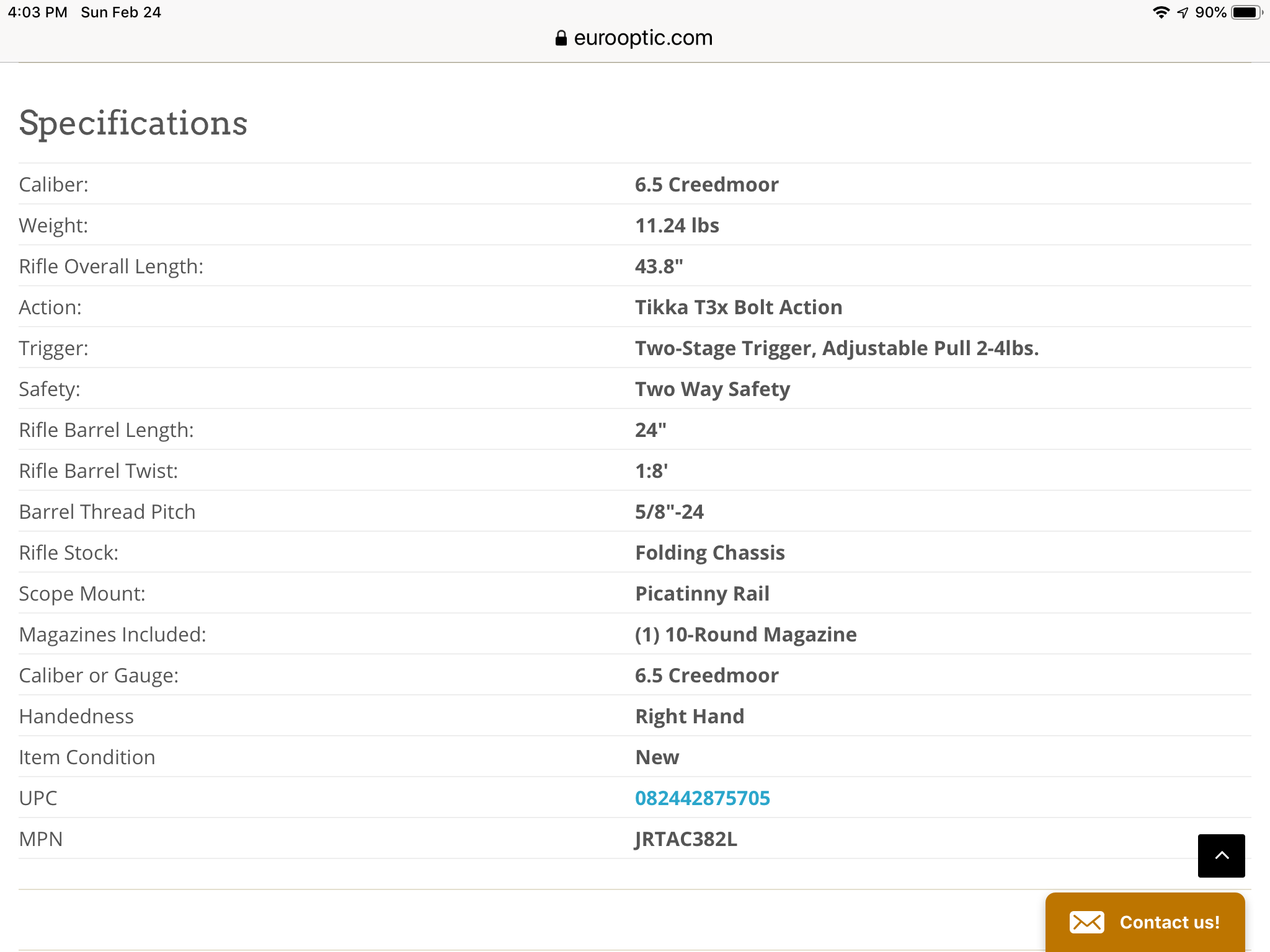
Task: Select the 5/8"-24 thread pitch value
Action: 669,511
